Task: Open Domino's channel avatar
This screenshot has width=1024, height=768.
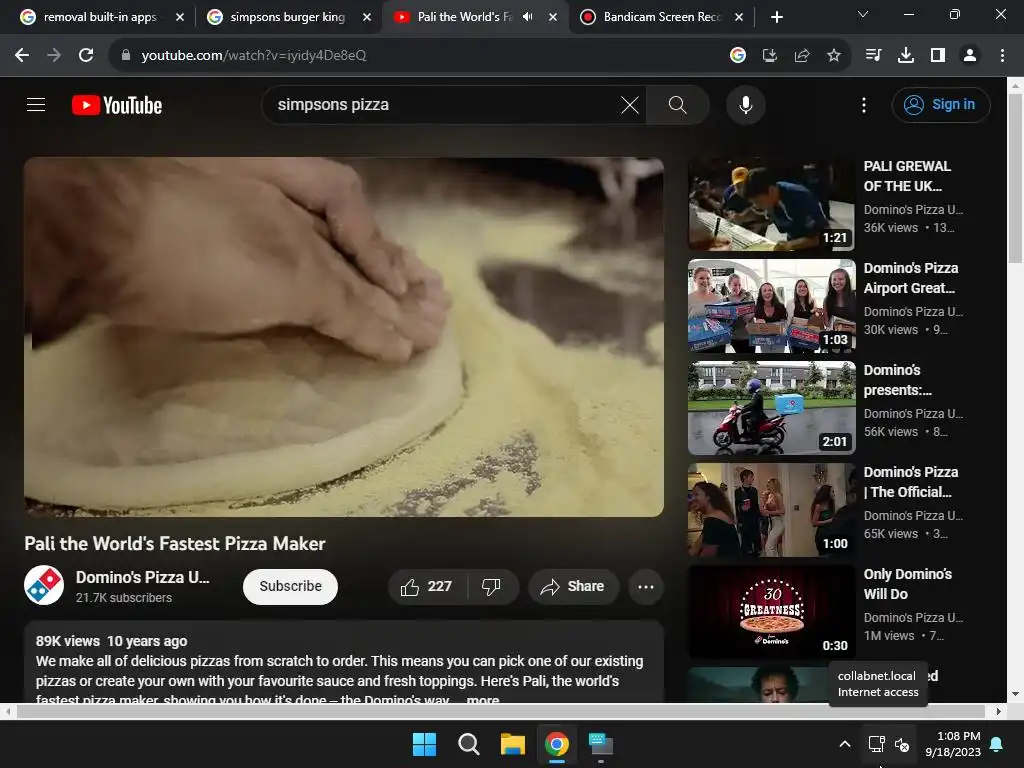Action: pos(44,585)
